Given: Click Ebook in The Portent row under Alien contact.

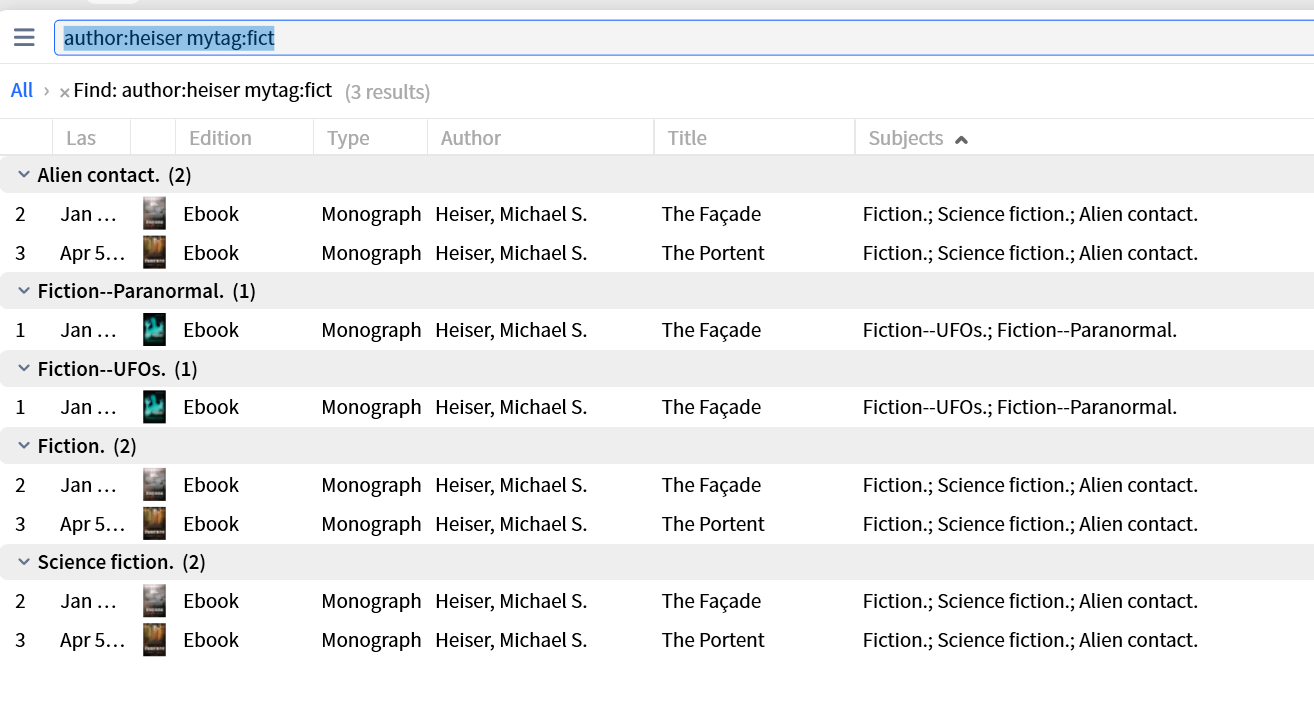Looking at the screenshot, I should click(211, 253).
